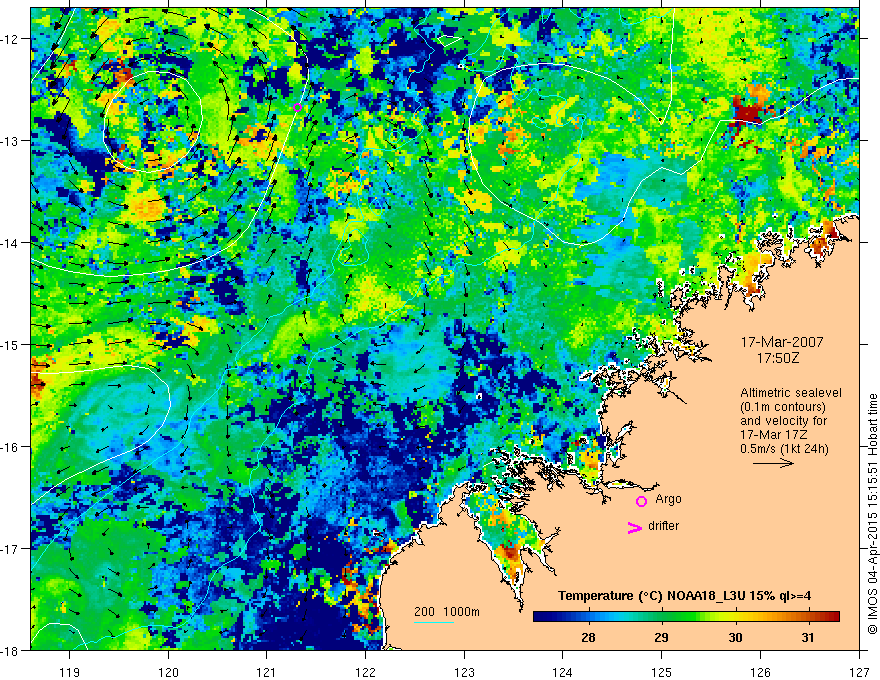Click the longitude axis label "119"

click(x=70, y=672)
